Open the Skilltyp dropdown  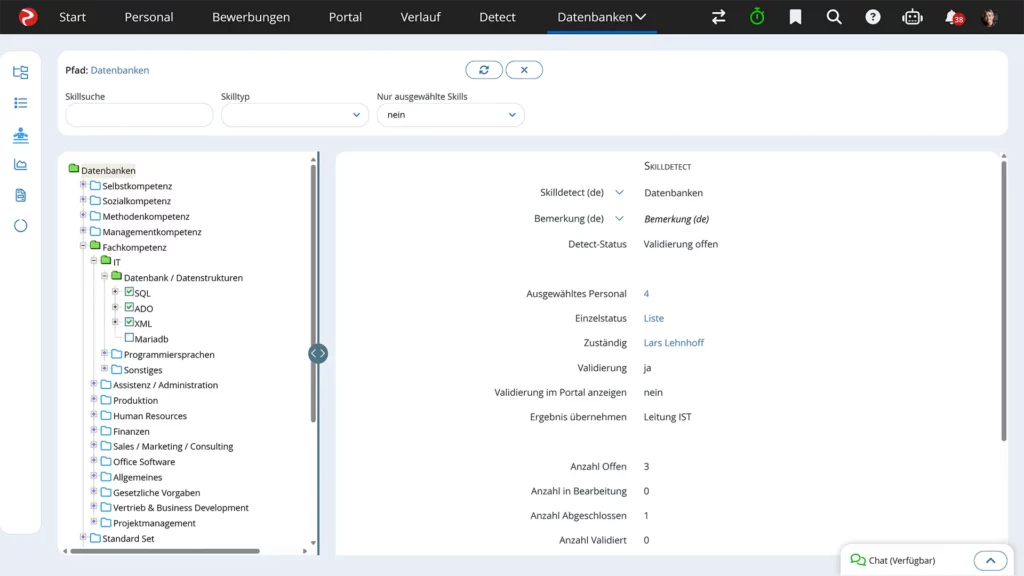click(294, 115)
